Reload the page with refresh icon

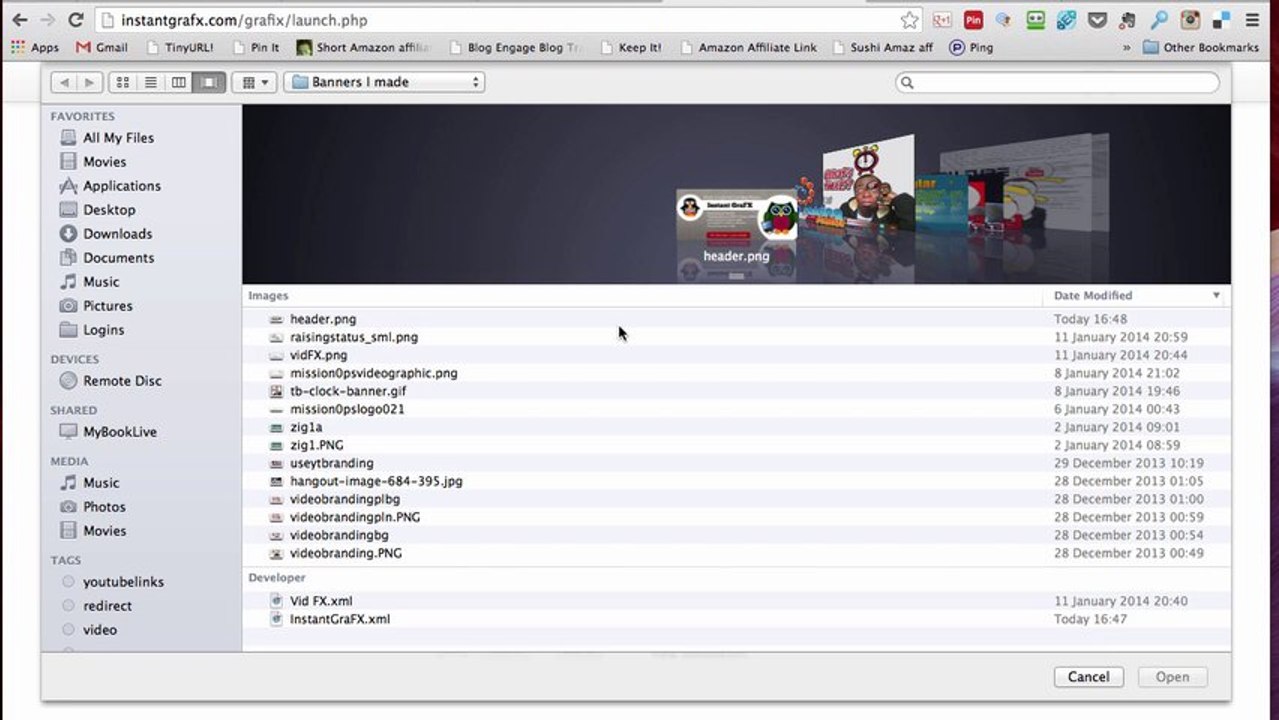[76, 20]
